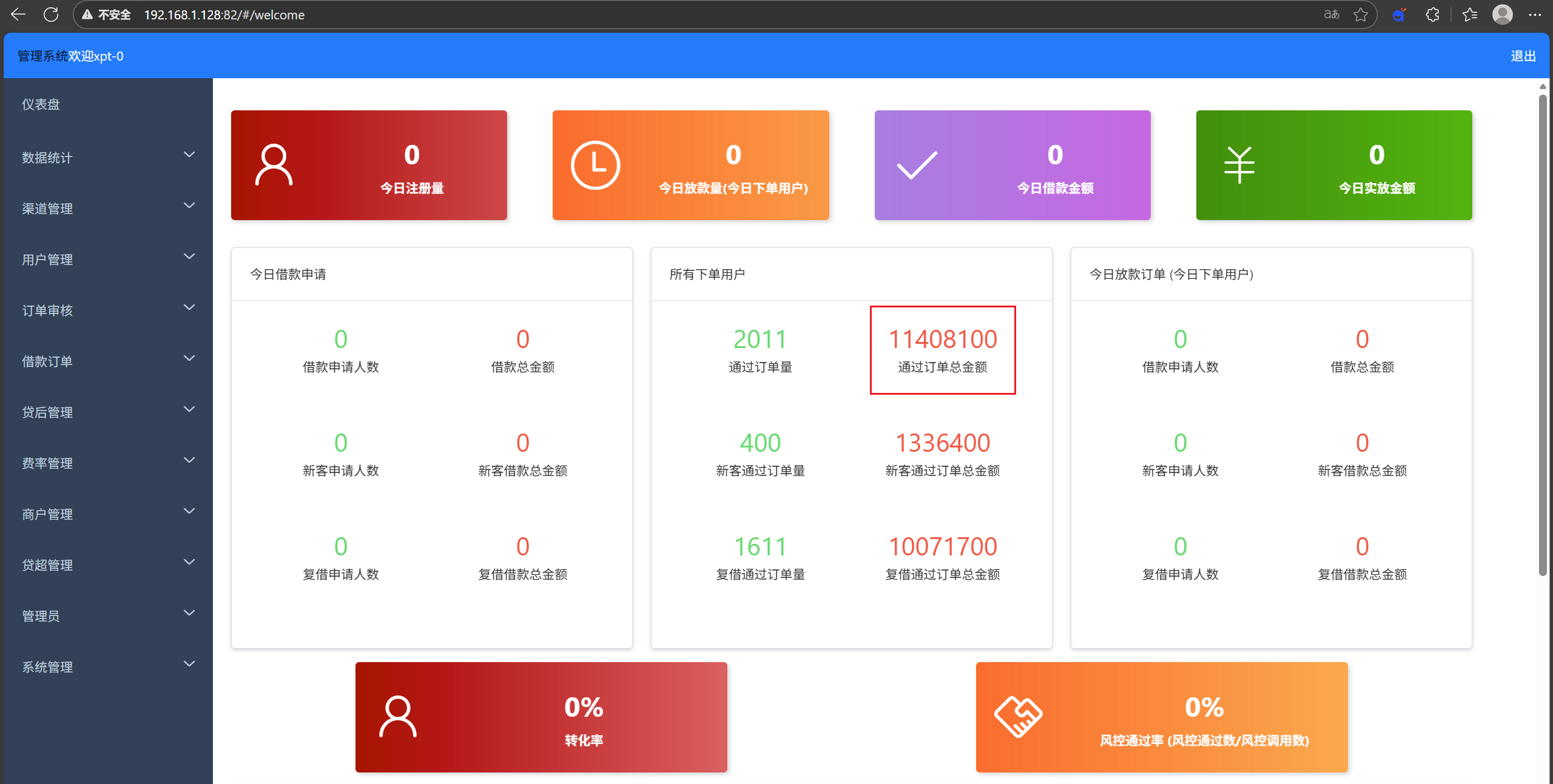Open the 用户管理 menu entry

47,260
